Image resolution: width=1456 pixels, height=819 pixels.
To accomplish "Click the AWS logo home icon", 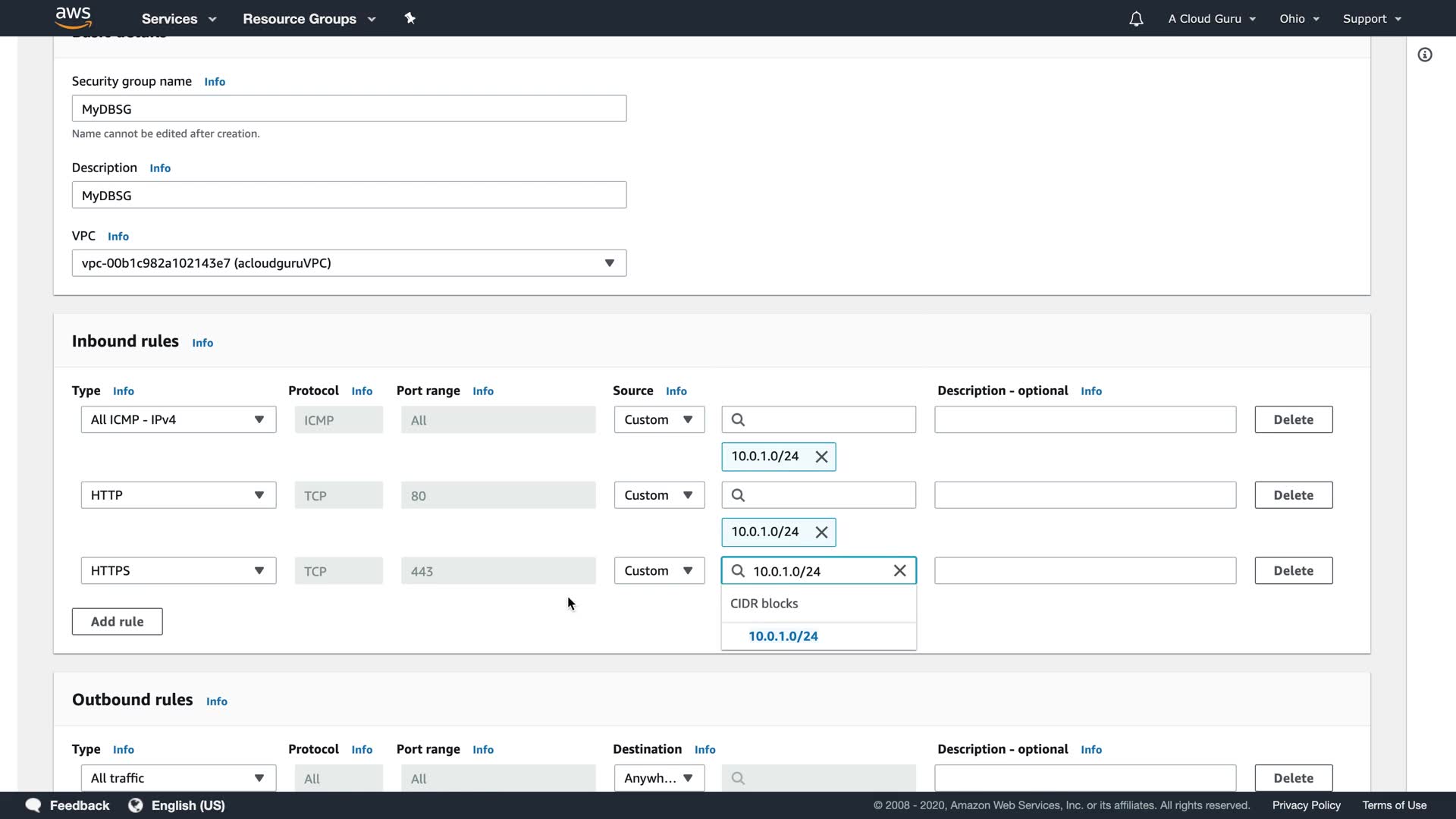I will pyautogui.click(x=73, y=17).
